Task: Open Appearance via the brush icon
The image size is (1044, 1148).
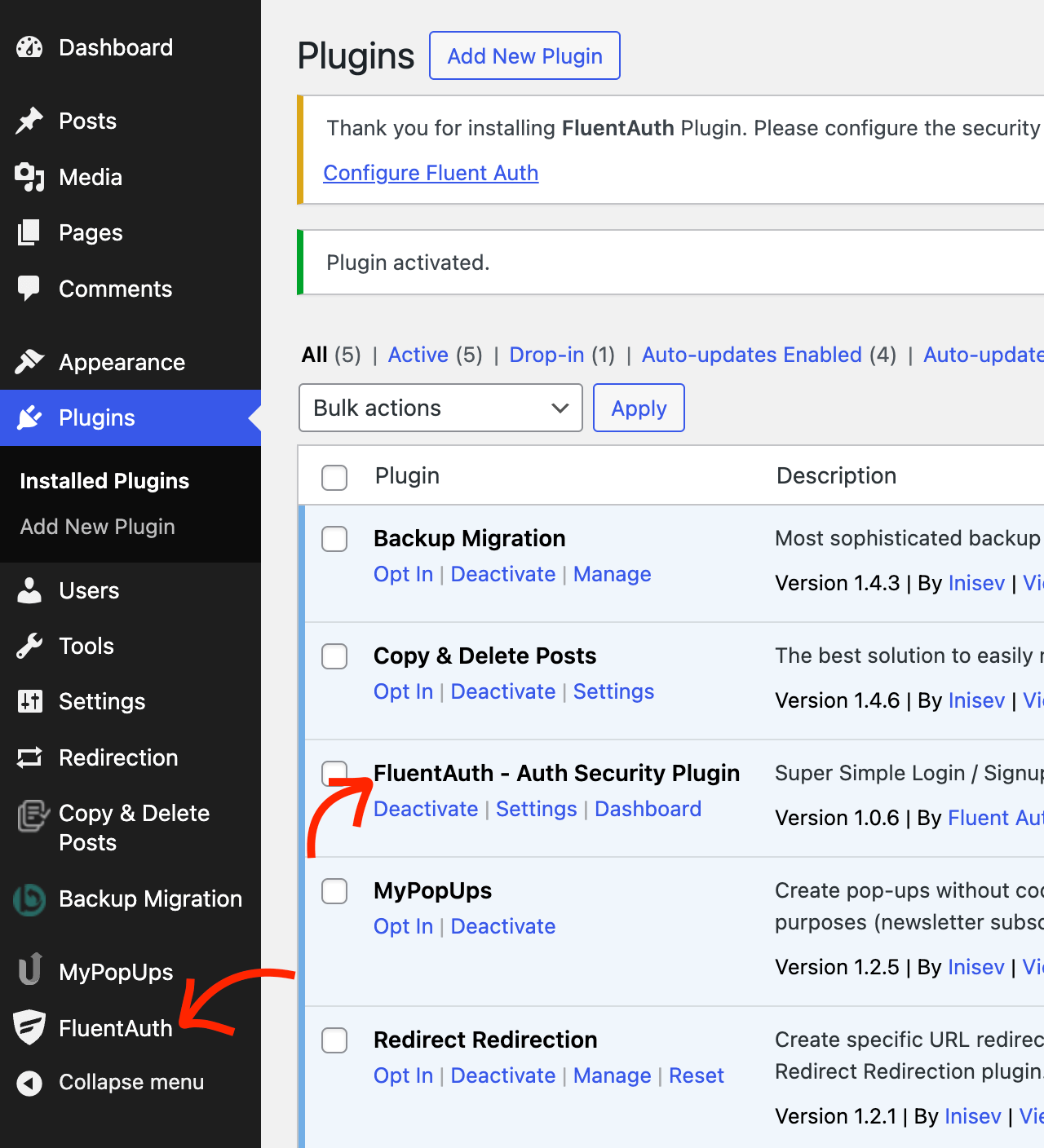Action: point(29,361)
